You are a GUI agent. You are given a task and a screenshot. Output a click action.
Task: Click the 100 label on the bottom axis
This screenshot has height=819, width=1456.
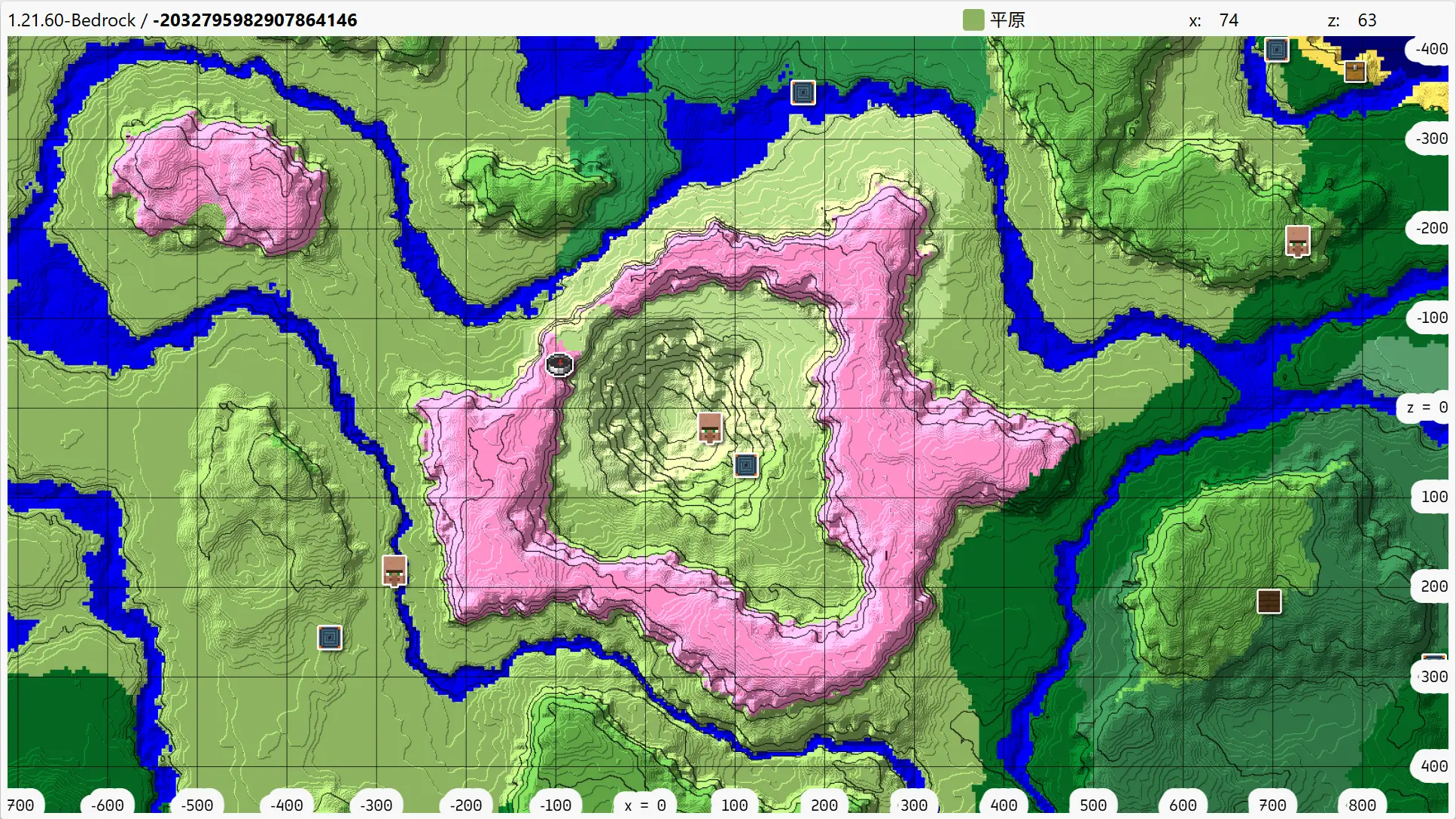tap(735, 805)
